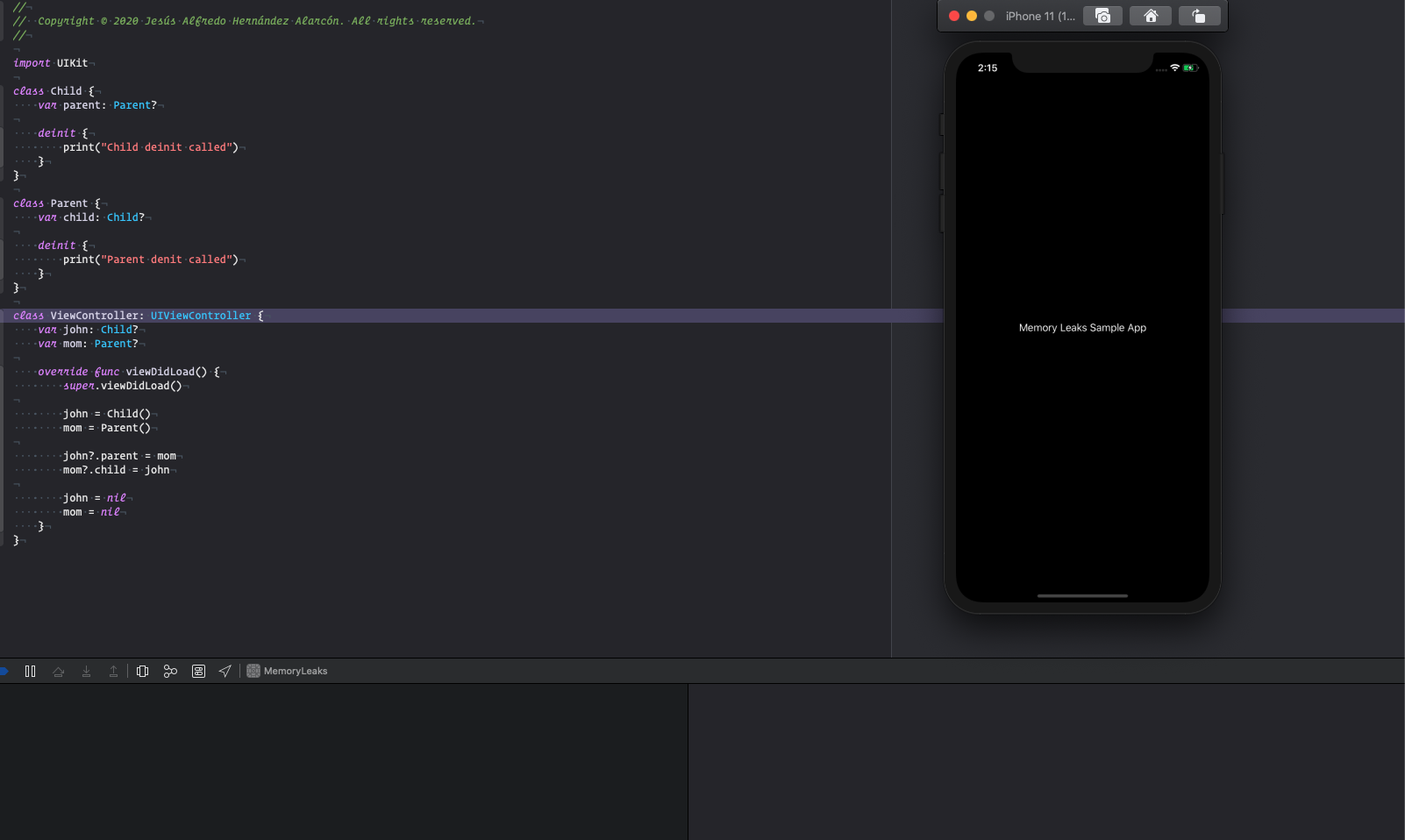Take a screenshot in the Simulator window
The width and height of the screenshot is (1405, 840).
pos(1102,16)
